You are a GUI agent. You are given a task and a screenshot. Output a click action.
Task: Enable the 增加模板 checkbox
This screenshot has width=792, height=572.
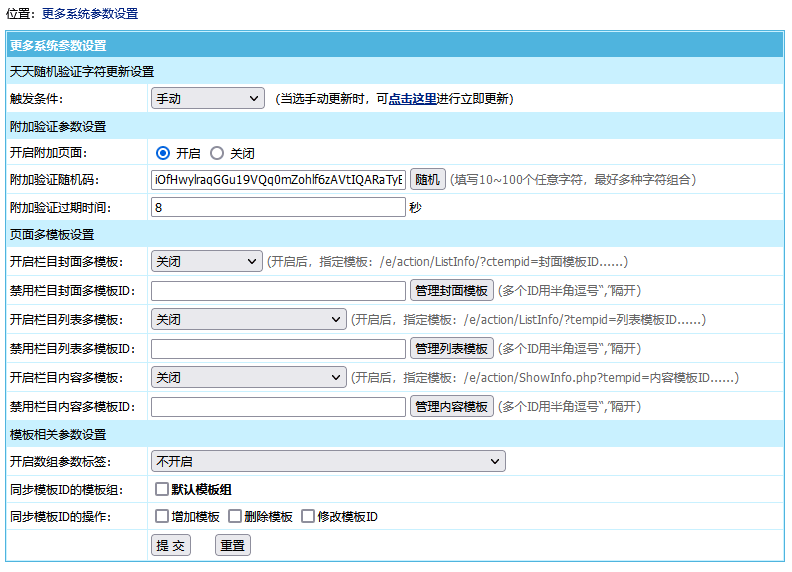tap(162, 517)
